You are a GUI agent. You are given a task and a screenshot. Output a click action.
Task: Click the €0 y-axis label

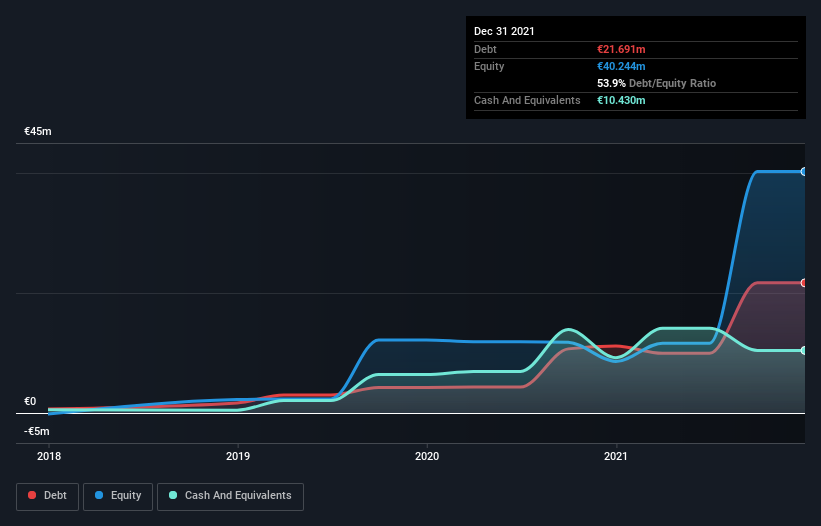point(30,401)
